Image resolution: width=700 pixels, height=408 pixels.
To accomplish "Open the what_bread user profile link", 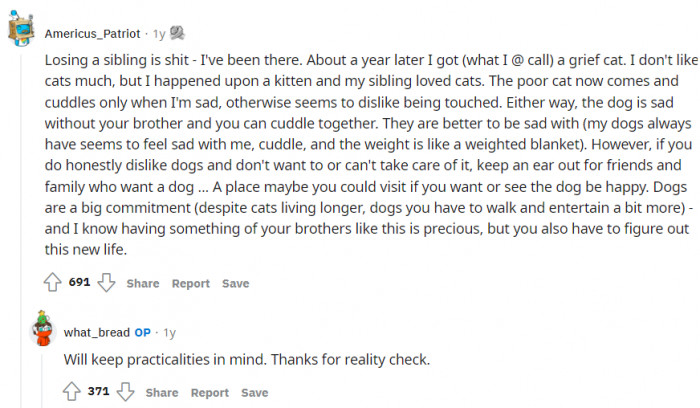I will click(x=96, y=332).
